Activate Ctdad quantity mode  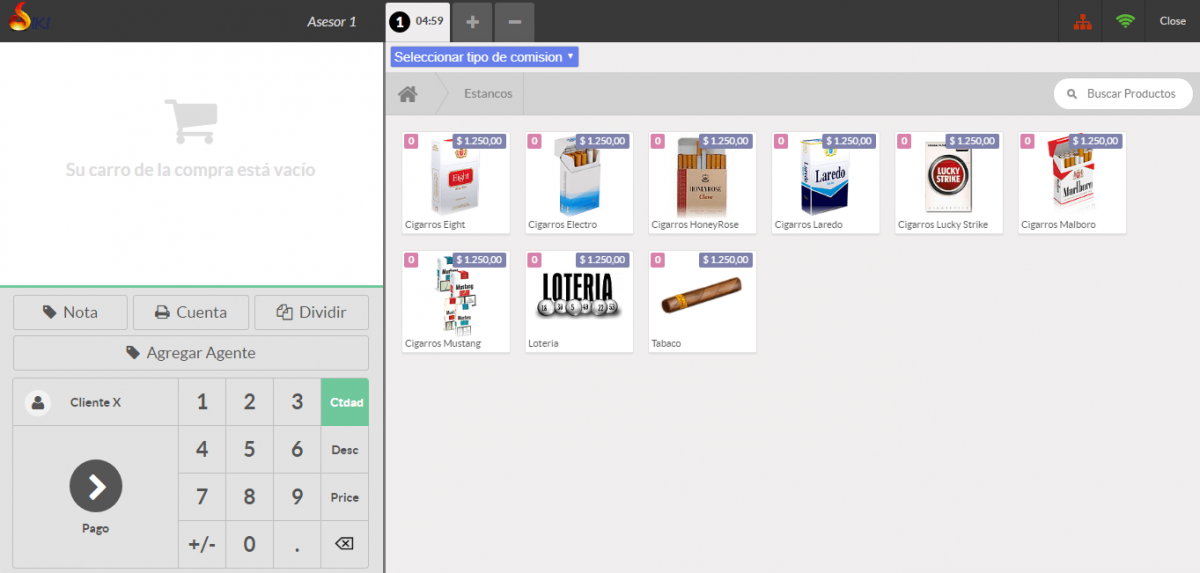click(x=344, y=402)
